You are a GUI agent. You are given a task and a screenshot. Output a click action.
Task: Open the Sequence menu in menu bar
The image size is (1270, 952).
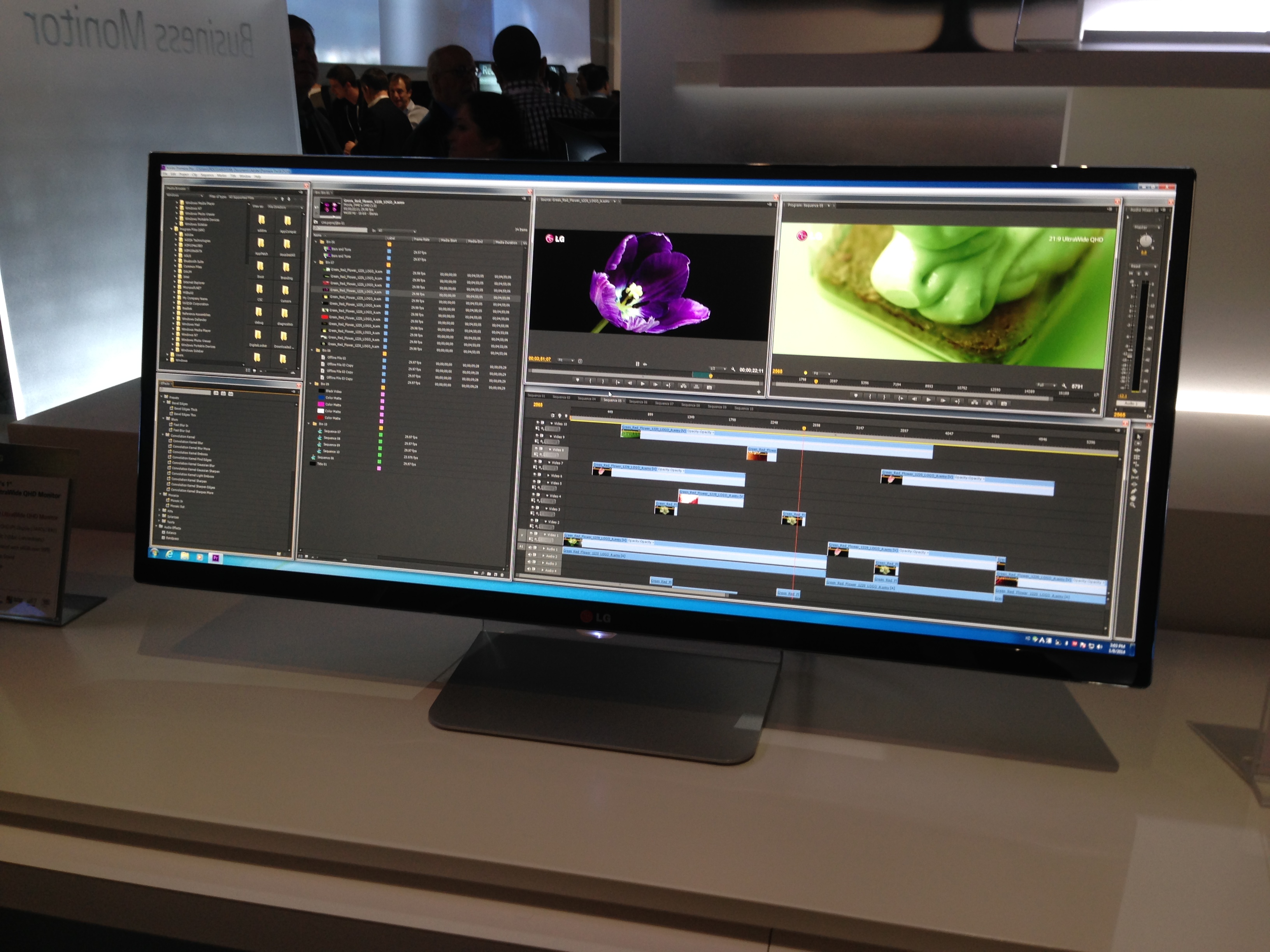[x=207, y=175]
